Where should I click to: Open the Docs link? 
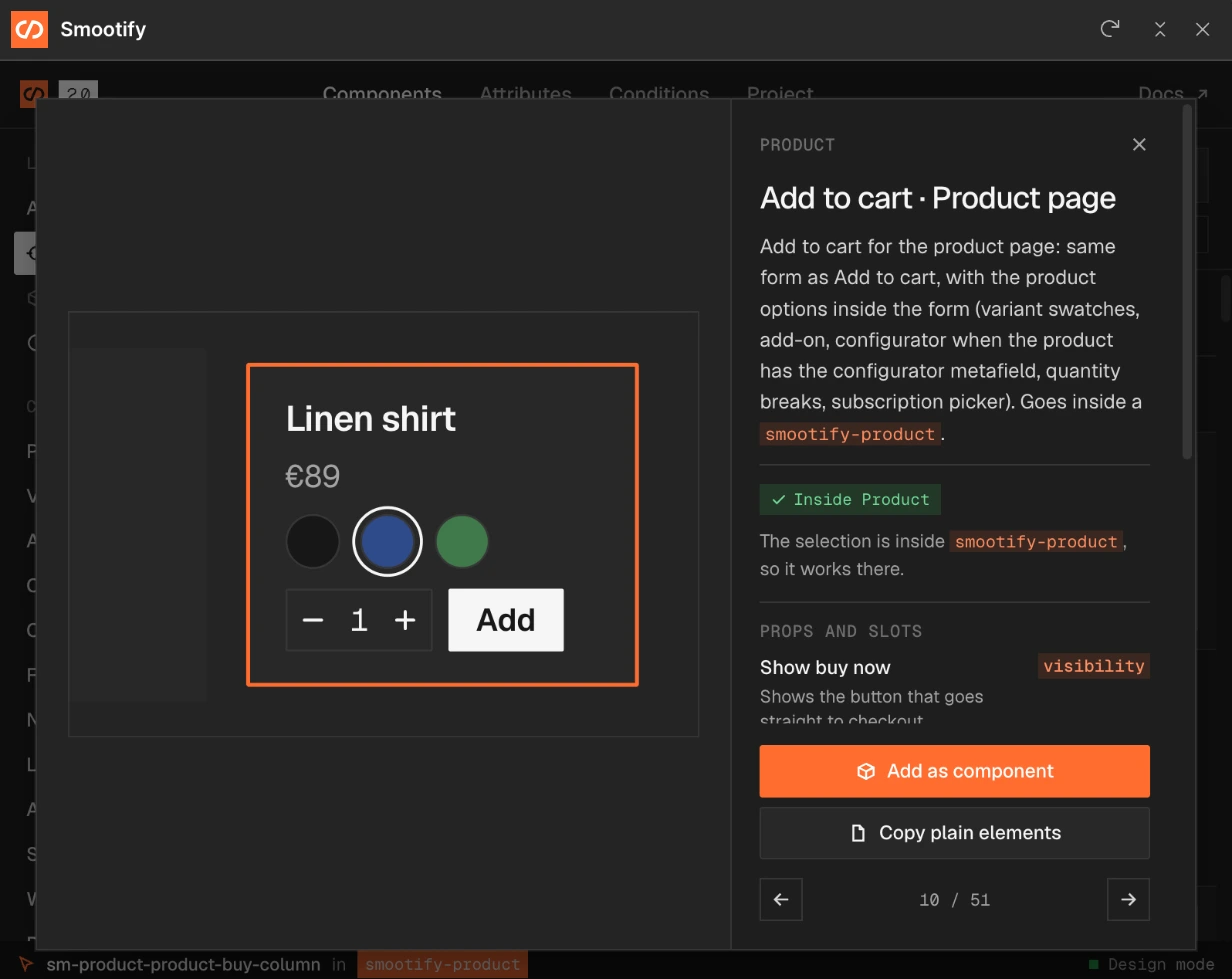[1173, 94]
